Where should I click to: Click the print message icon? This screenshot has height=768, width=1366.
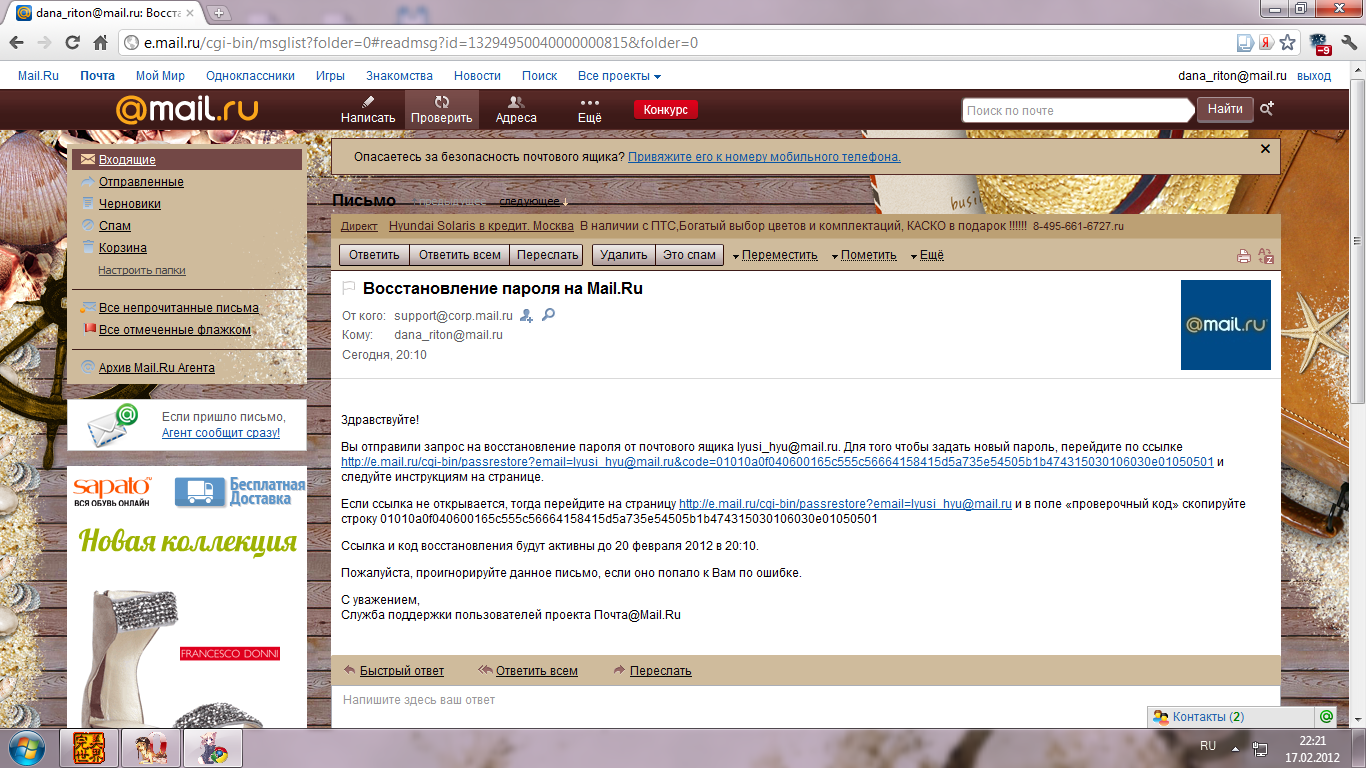point(1244,256)
